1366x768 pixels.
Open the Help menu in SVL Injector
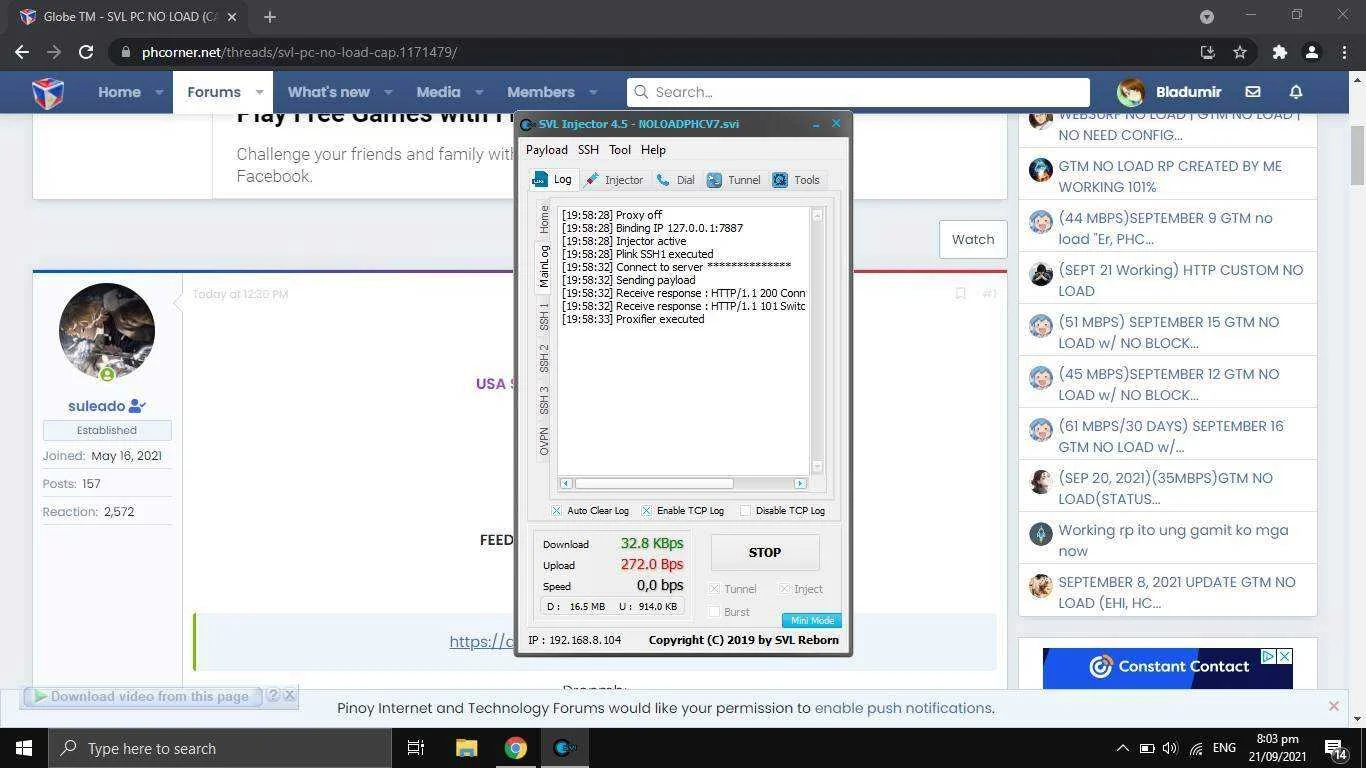[x=653, y=150]
